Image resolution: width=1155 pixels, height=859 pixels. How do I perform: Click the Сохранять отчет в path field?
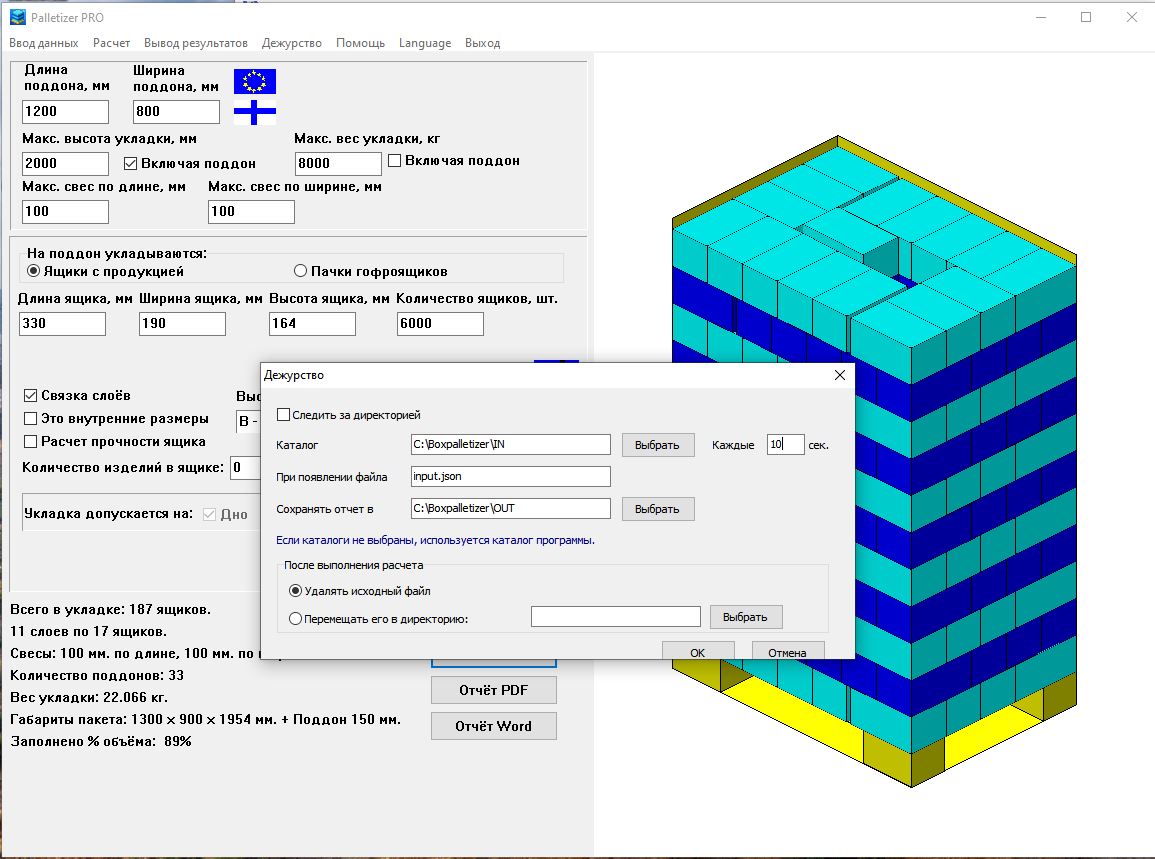coord(510,508)
